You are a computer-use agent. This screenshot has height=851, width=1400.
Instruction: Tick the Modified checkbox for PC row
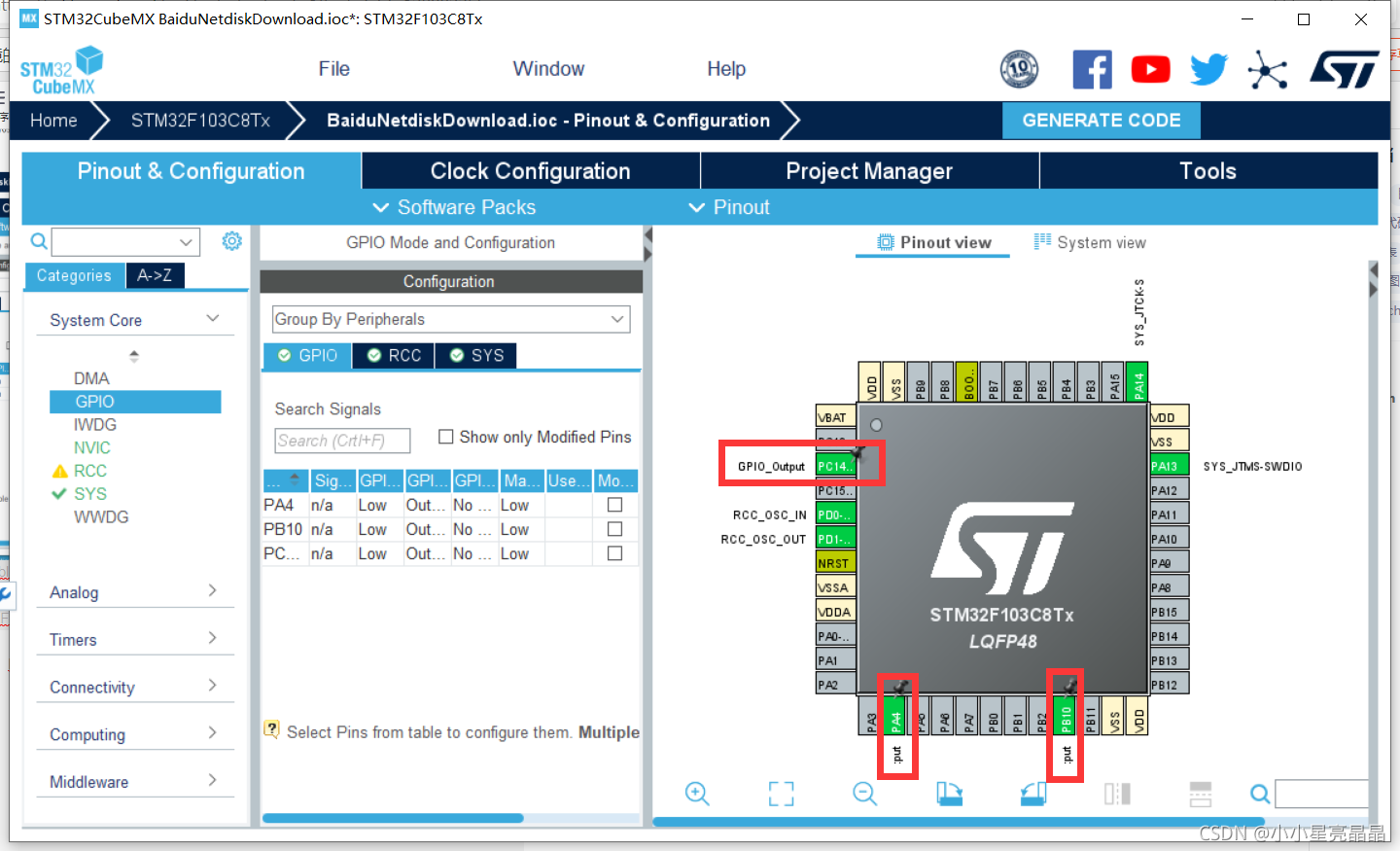tap(614, 553)
